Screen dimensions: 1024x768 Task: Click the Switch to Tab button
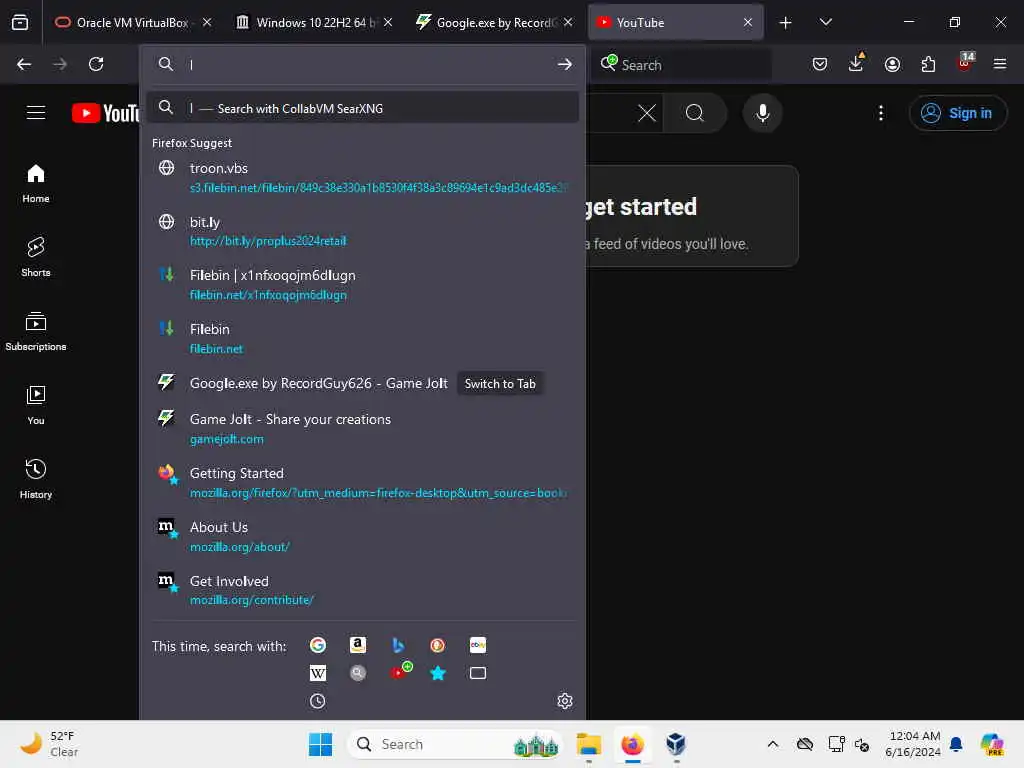coord(500,384)
